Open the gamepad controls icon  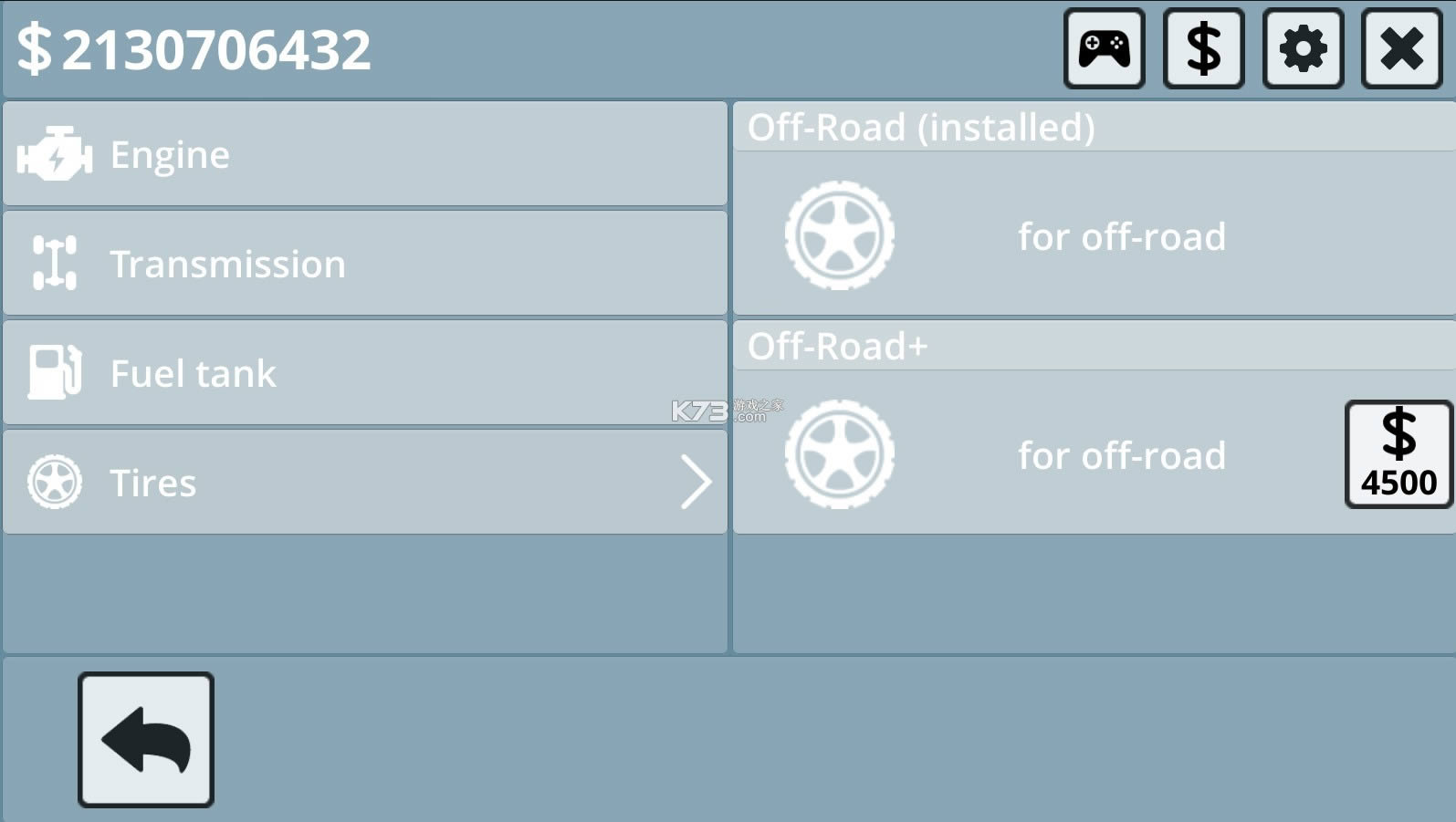click(1104, 48)
